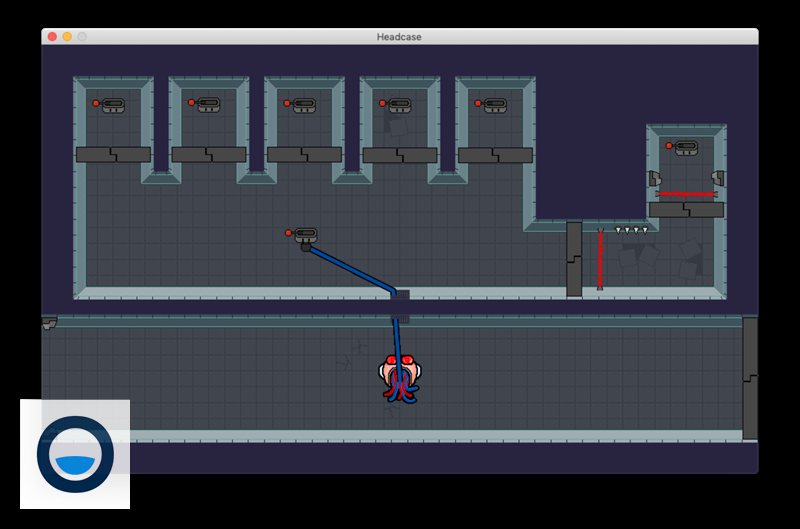The width and height of the screenshot is (800, 529).
Task: Click the sliding door of the leftmost cell
Action: tap(113, 155)
